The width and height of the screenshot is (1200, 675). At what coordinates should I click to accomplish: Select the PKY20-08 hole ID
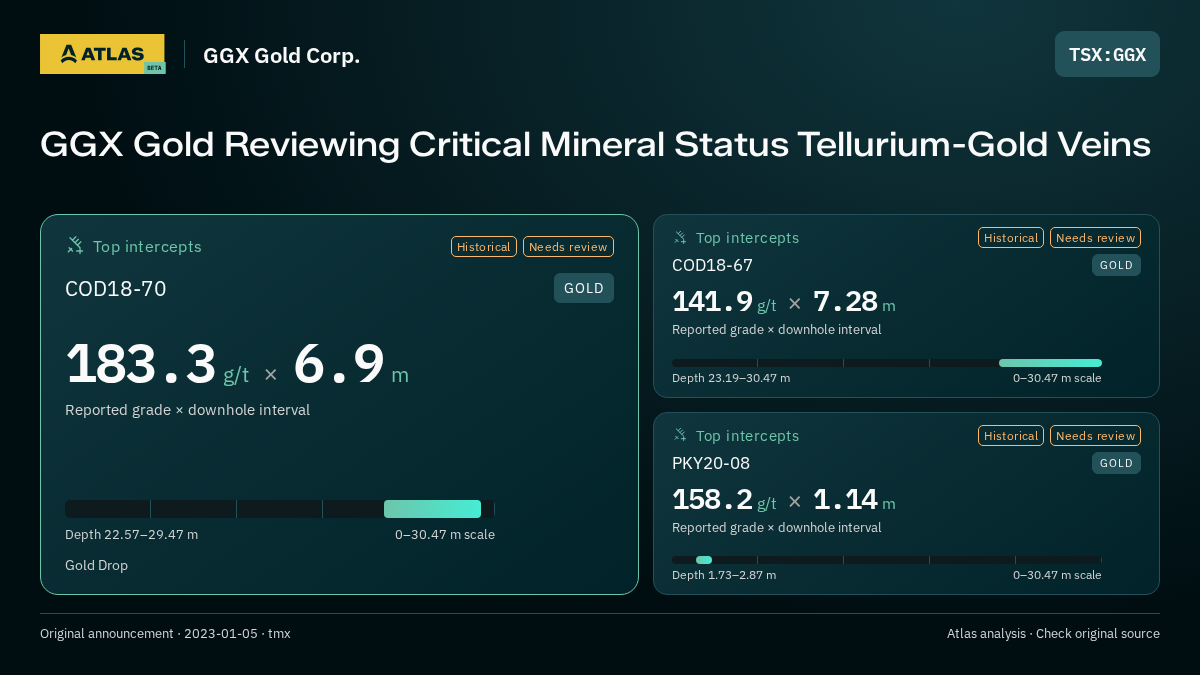711,463
